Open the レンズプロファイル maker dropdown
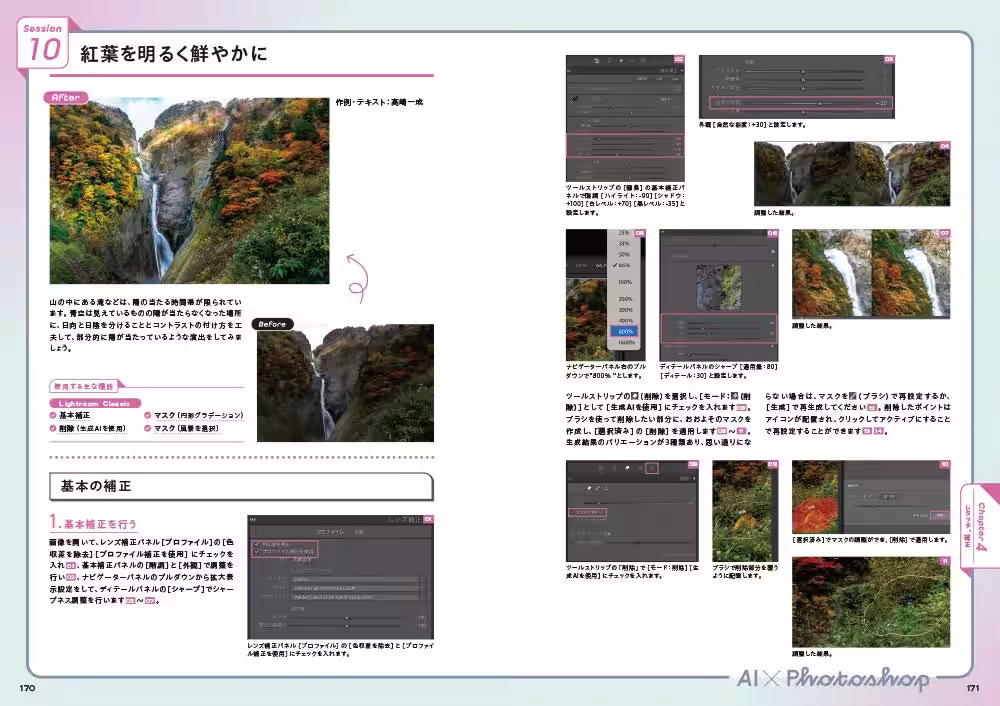 [x=354, y=579]
